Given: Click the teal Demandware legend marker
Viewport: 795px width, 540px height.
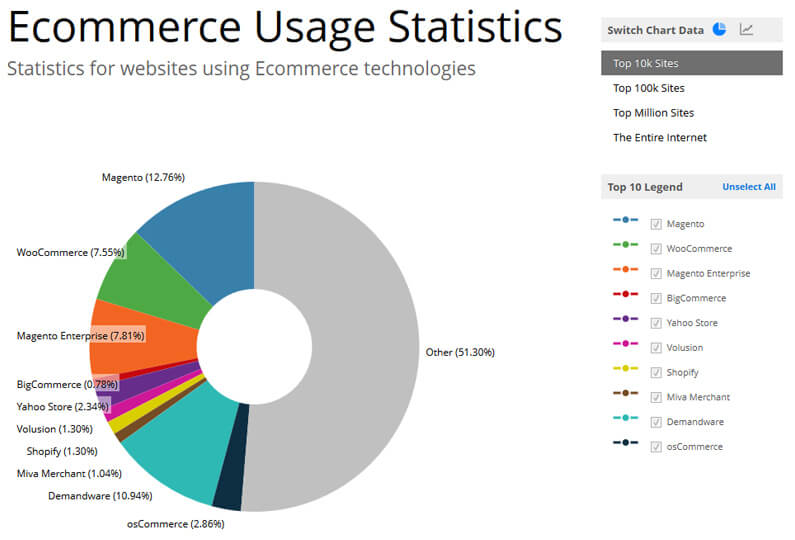Looking at the screenshot, I should [625, 418].
